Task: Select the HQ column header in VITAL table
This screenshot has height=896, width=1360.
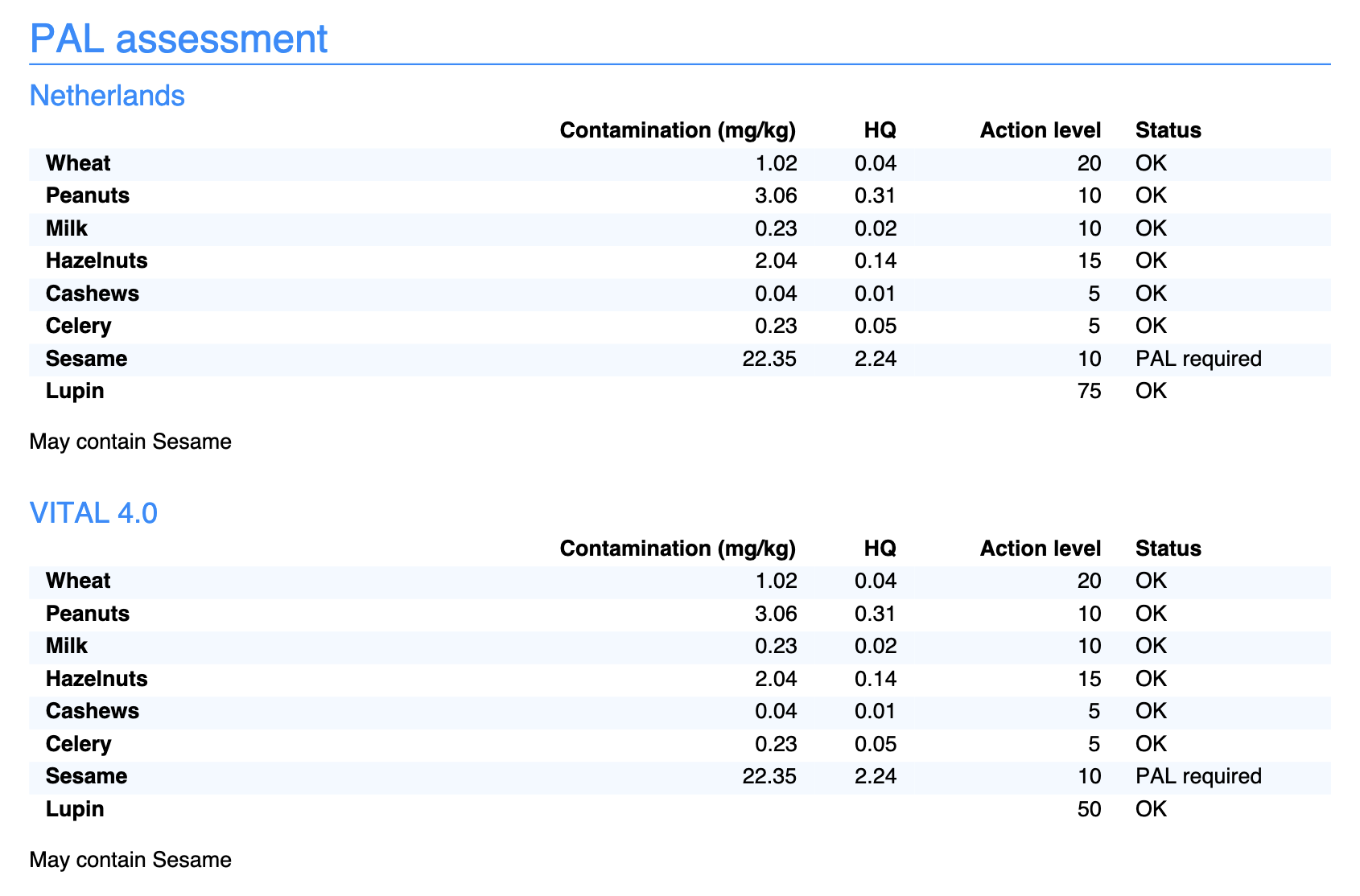Action: (x=880, y=548)
